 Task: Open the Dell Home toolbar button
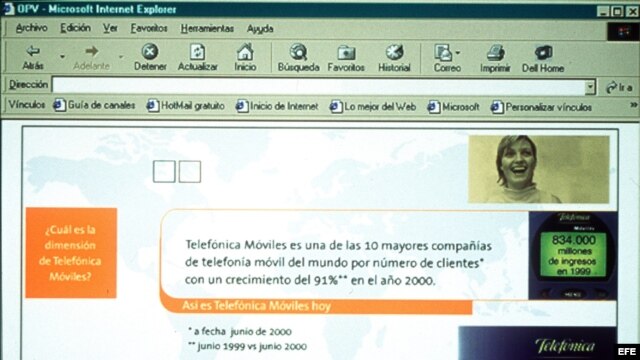click(x=543, y=58)
